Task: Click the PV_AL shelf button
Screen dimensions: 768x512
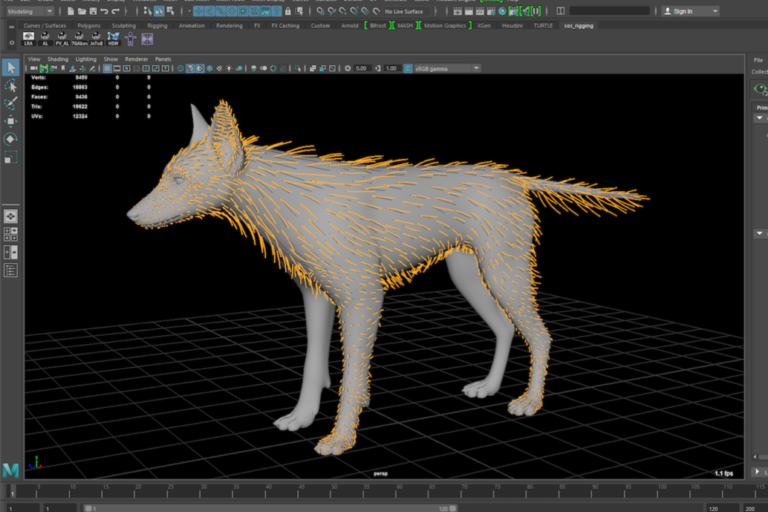Action: [62, 39]
